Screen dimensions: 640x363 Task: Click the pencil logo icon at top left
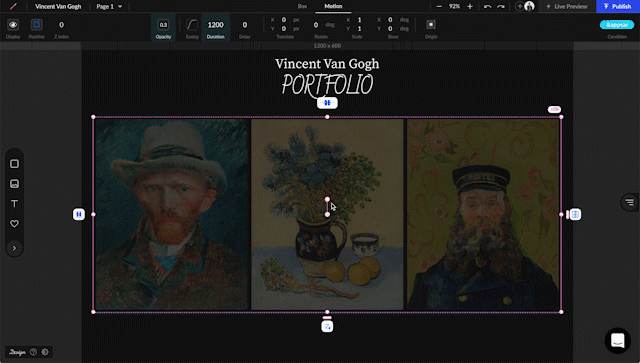click(13, 6)
